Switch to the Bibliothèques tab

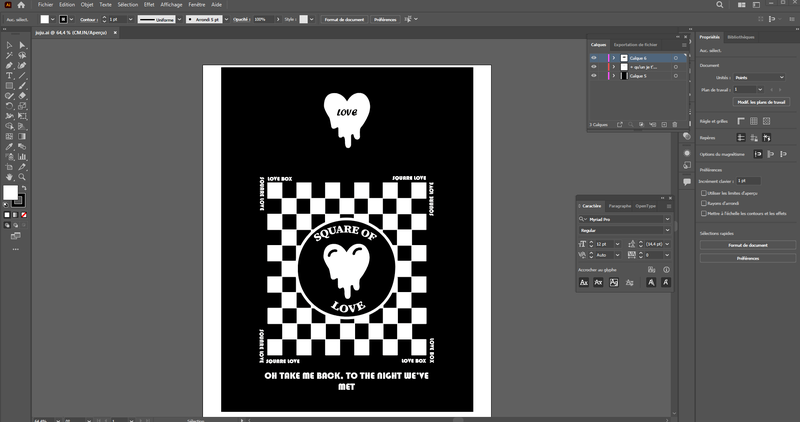coord(740,37)
